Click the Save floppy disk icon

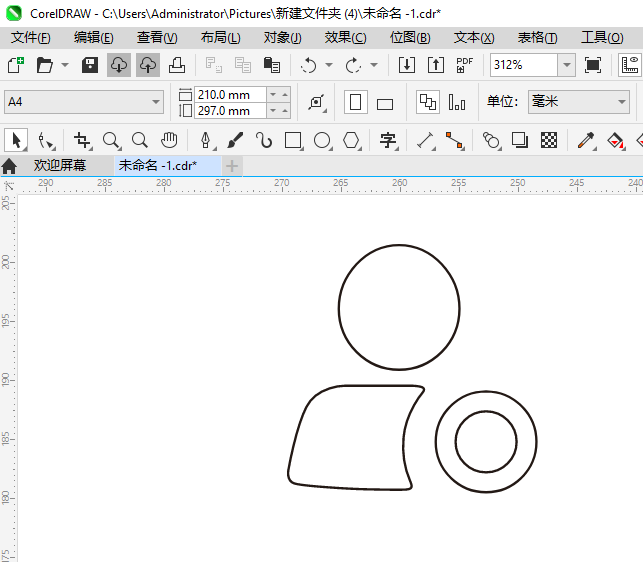click(90, 65)
